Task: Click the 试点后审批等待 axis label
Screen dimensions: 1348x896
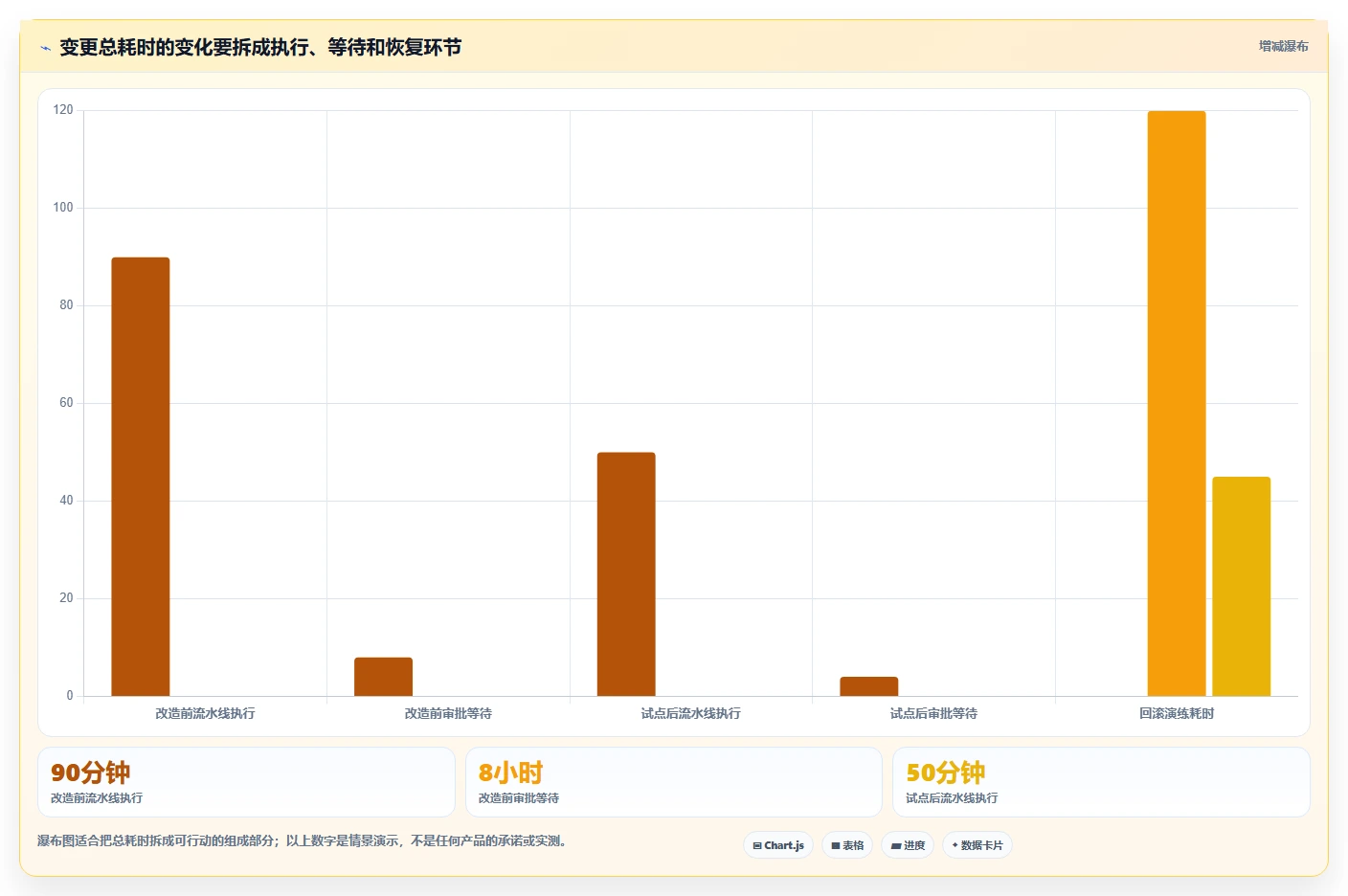Action: pos(933,713)
